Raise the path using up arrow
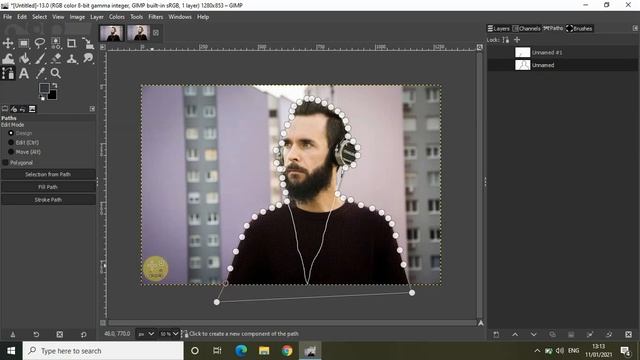Image resolution: width=640 pixels, height=360 pixels. pos(515,334)
